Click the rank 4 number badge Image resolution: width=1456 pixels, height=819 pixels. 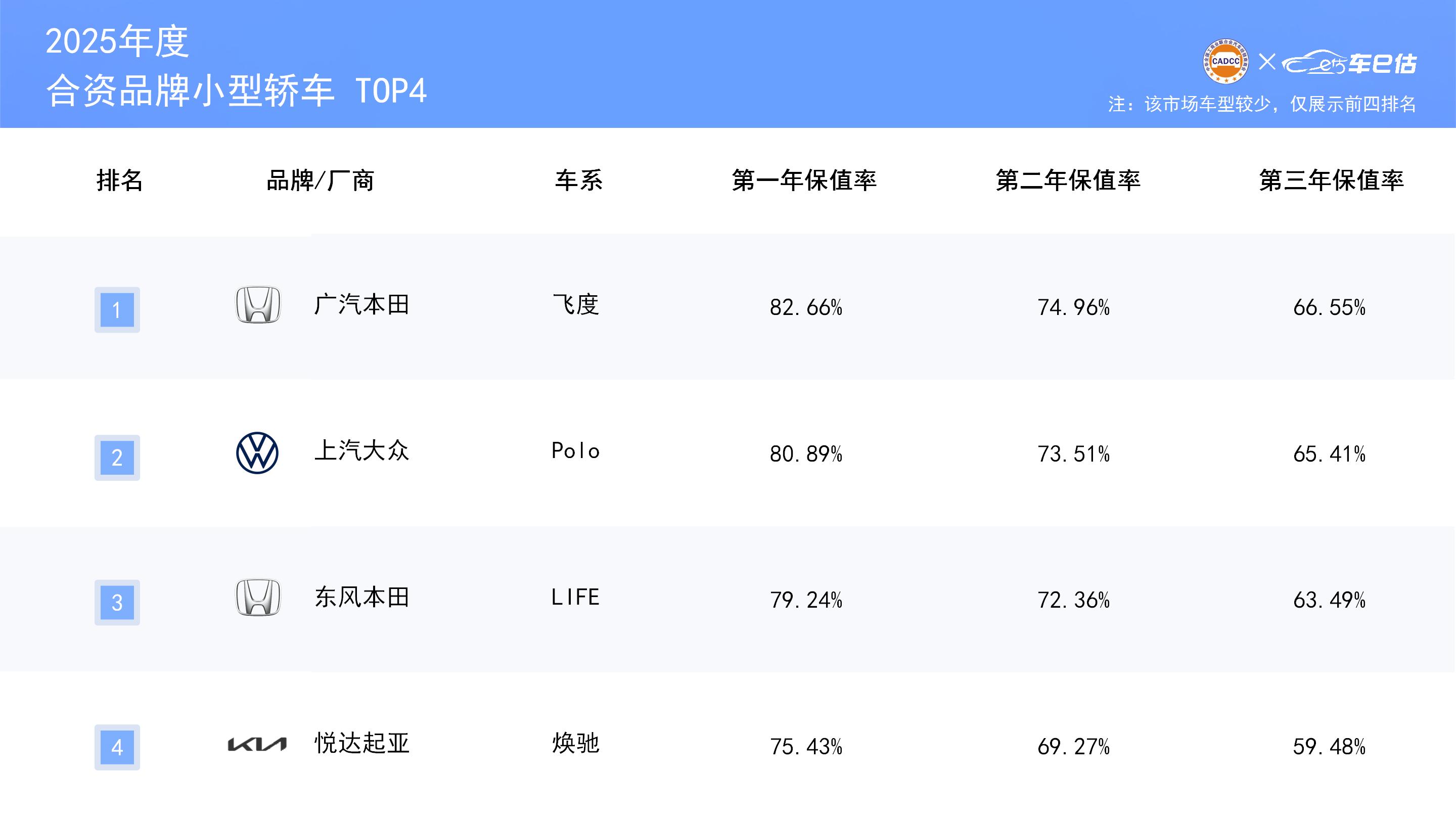(x=117, y=747)
